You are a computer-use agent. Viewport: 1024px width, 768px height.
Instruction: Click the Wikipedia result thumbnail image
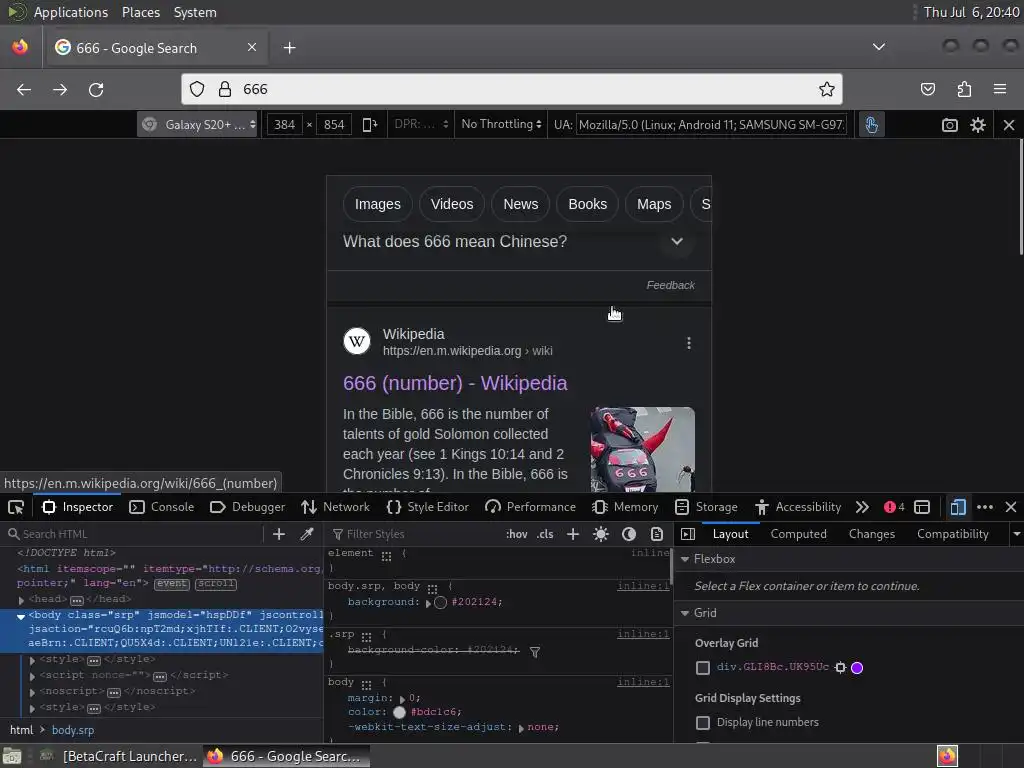point(643,449)
